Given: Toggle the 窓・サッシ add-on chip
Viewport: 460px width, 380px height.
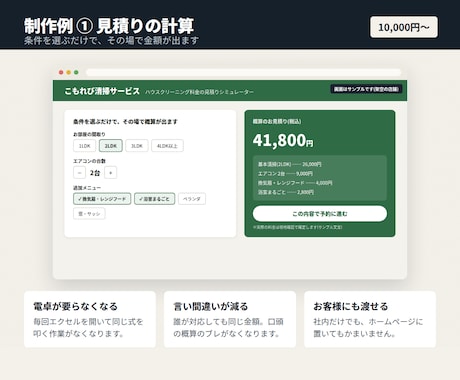Looking at the screenshot, I should pyautogui.click(x=89, y=214).
